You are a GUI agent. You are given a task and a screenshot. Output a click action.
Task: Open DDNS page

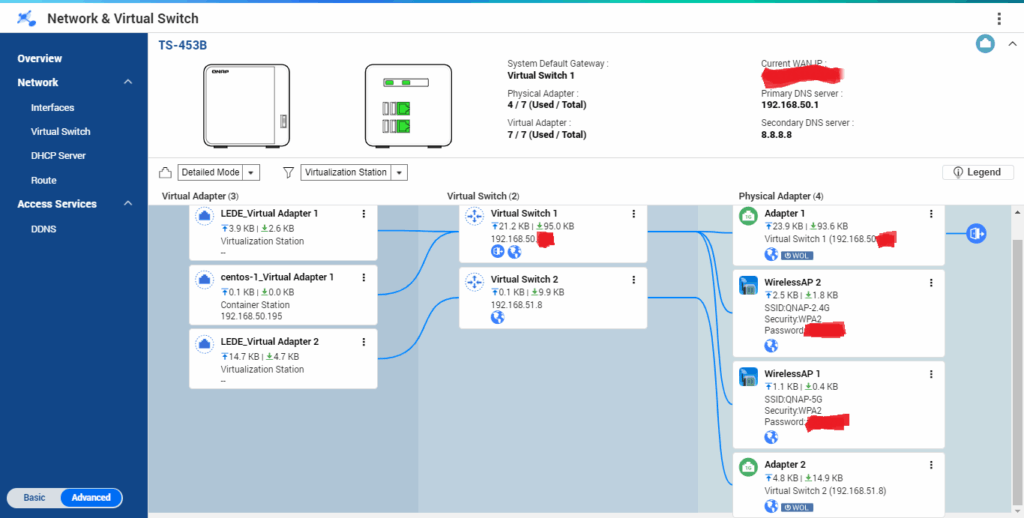(44, 229)
